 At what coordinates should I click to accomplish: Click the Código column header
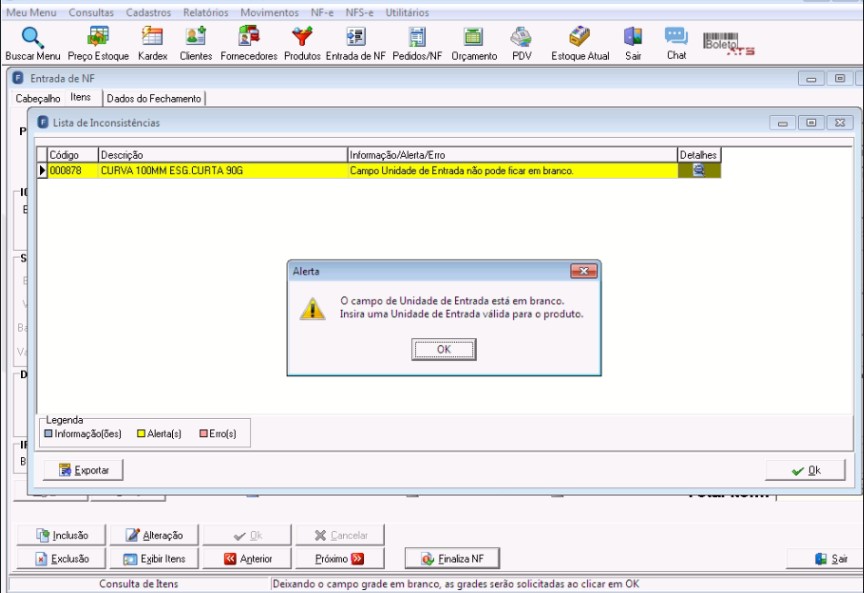click(73, 155)
